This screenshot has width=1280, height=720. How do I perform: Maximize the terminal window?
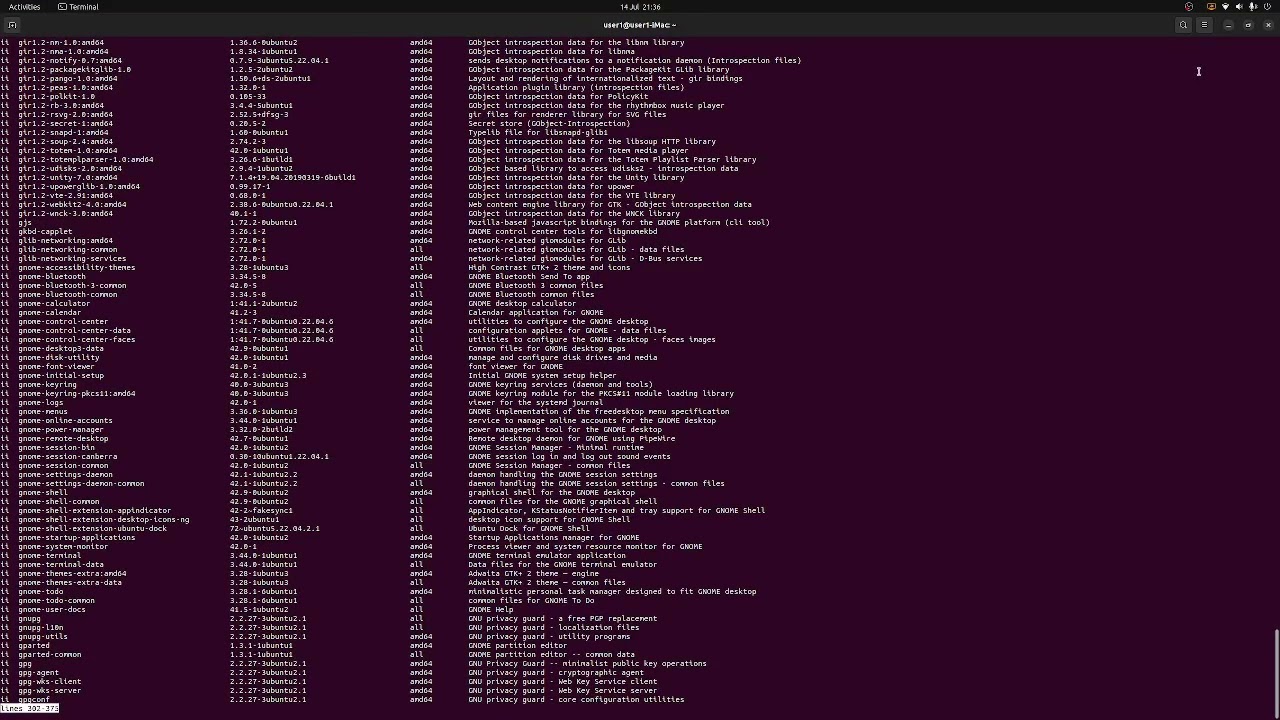point(1248,25)
